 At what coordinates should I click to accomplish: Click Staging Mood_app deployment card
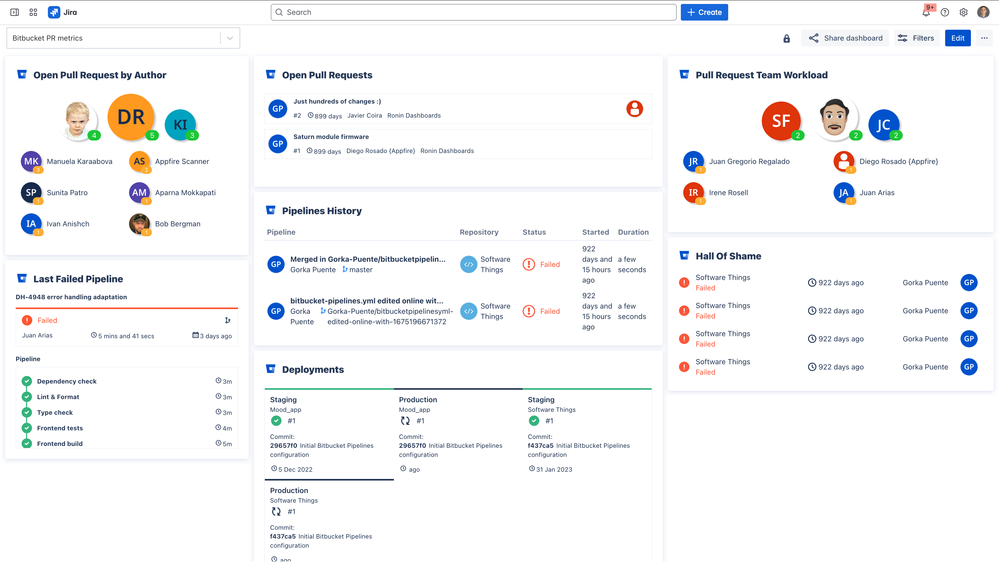coord(329,433)
